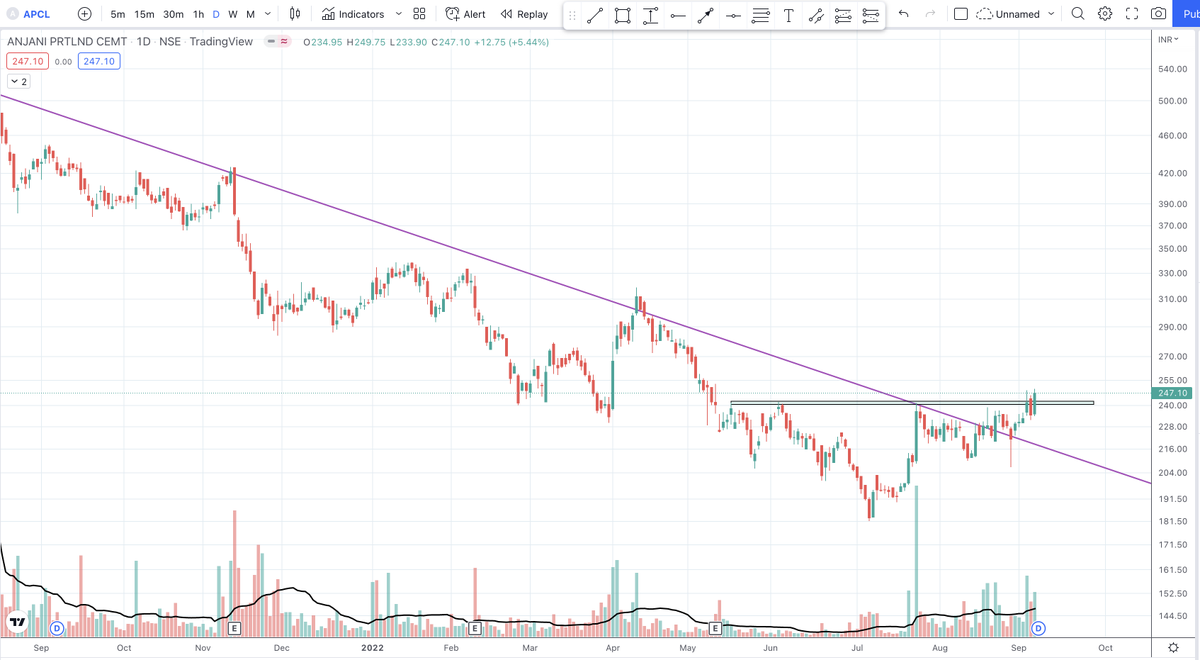
Task: Select the Horizontal Line tool
Action: 733,15
